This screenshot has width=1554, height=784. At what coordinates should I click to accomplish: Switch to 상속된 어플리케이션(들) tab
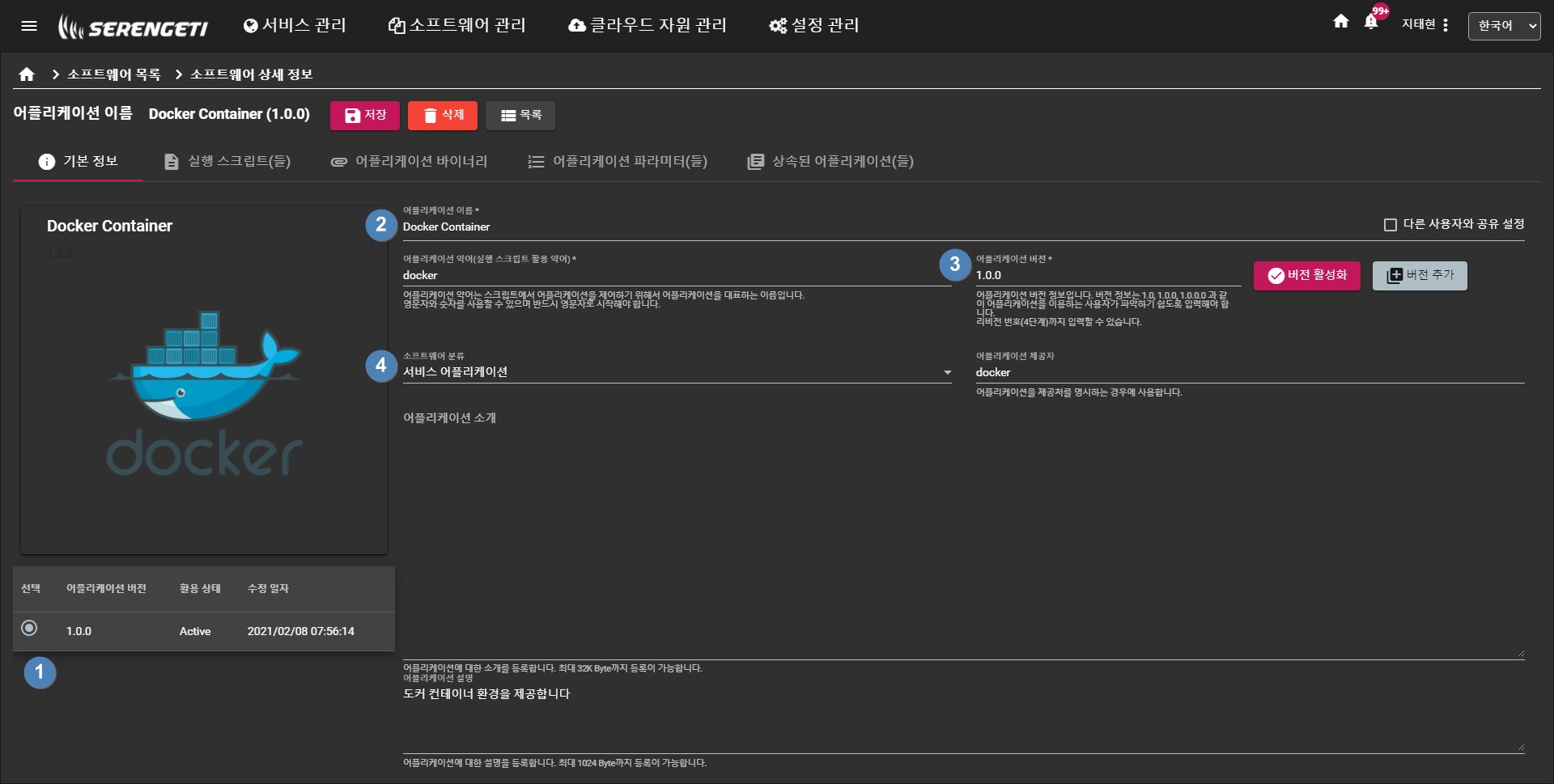[830, 161]
